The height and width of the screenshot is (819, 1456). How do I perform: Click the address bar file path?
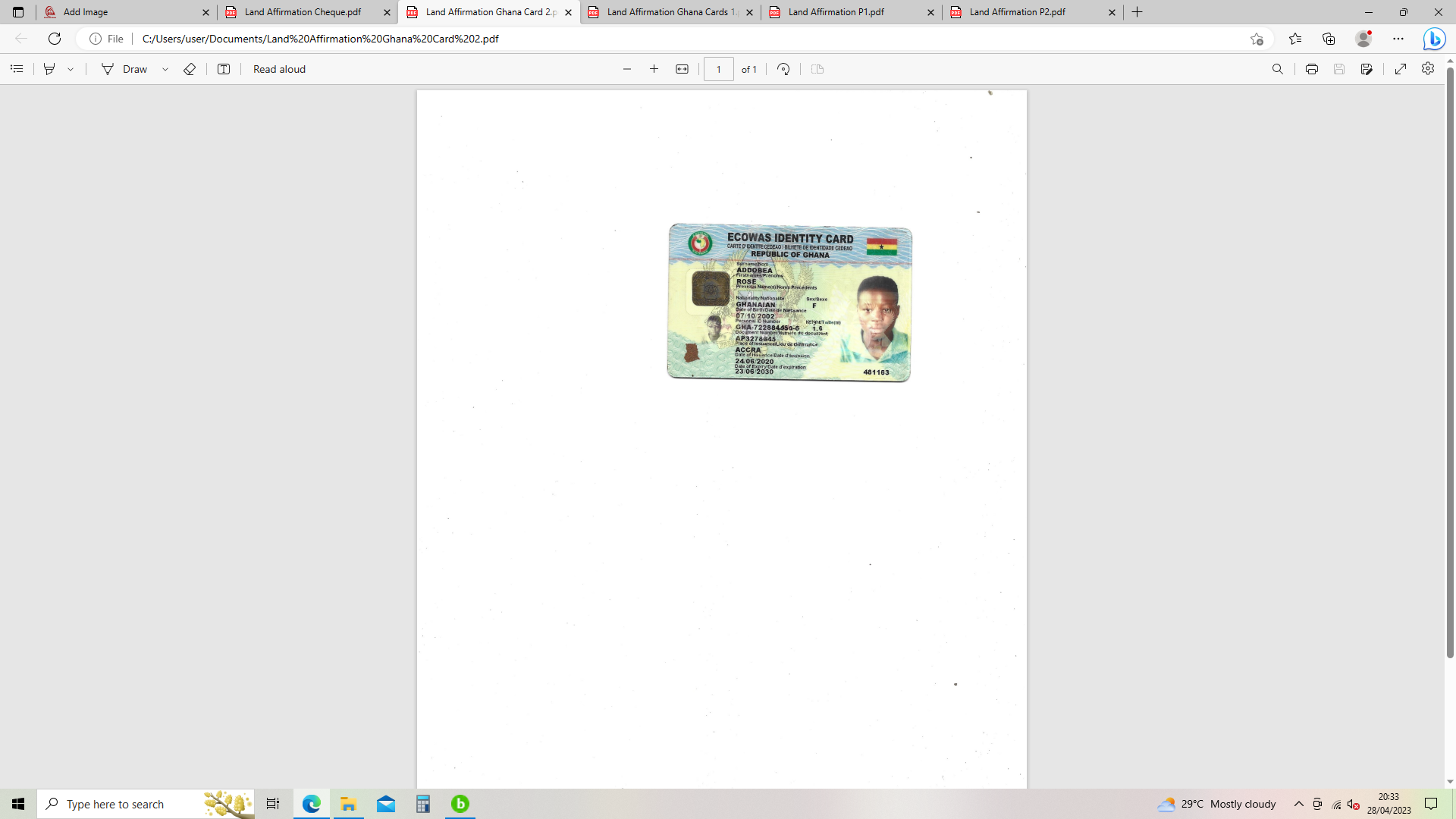[x=320, y=39]
